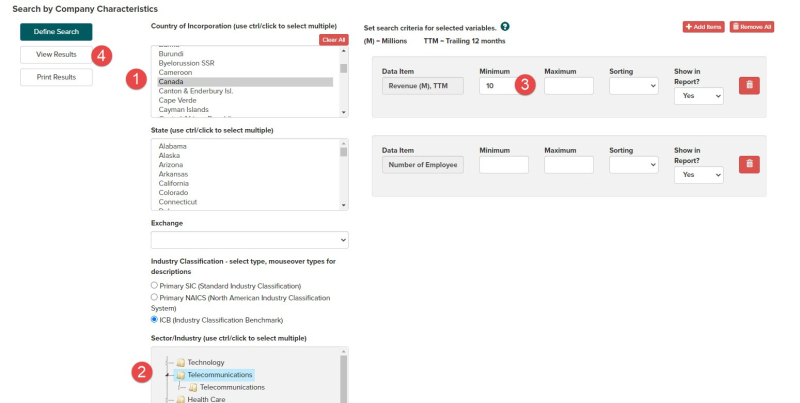Select Cayman Islands in the country list

[182, 109]
